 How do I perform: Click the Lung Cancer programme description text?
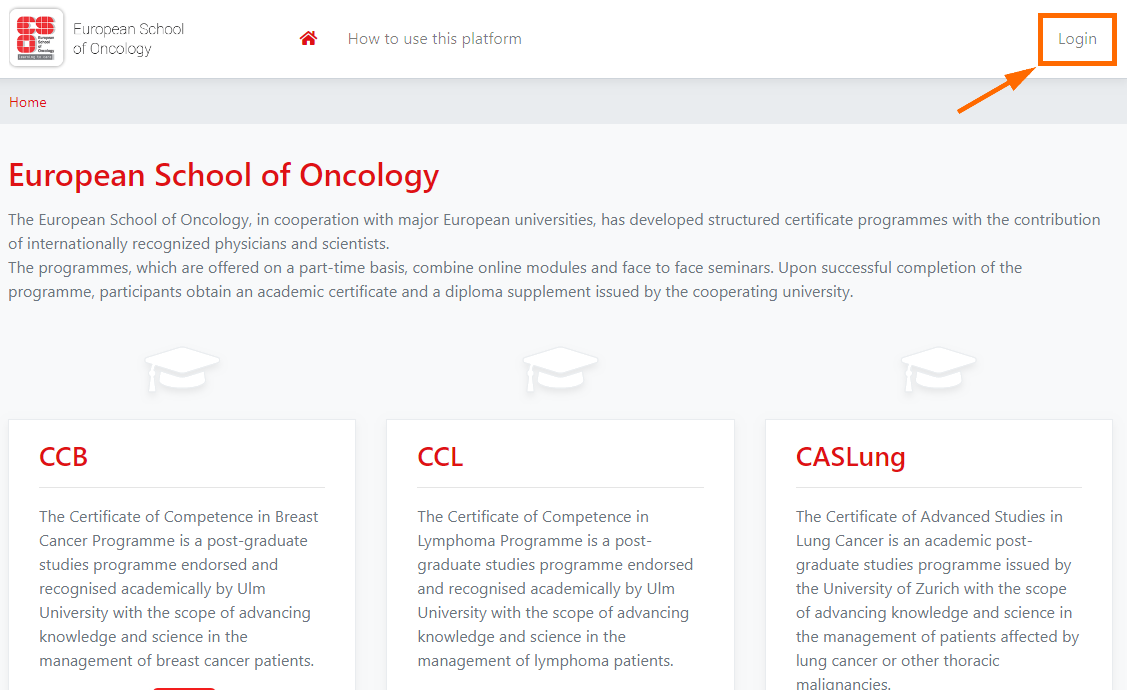(x=937, y=600)
